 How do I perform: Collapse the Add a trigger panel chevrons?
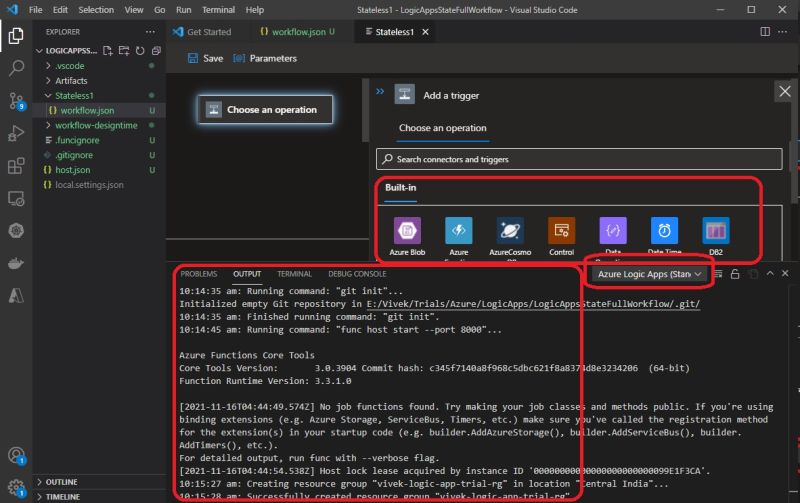click(x=380, y=91)
